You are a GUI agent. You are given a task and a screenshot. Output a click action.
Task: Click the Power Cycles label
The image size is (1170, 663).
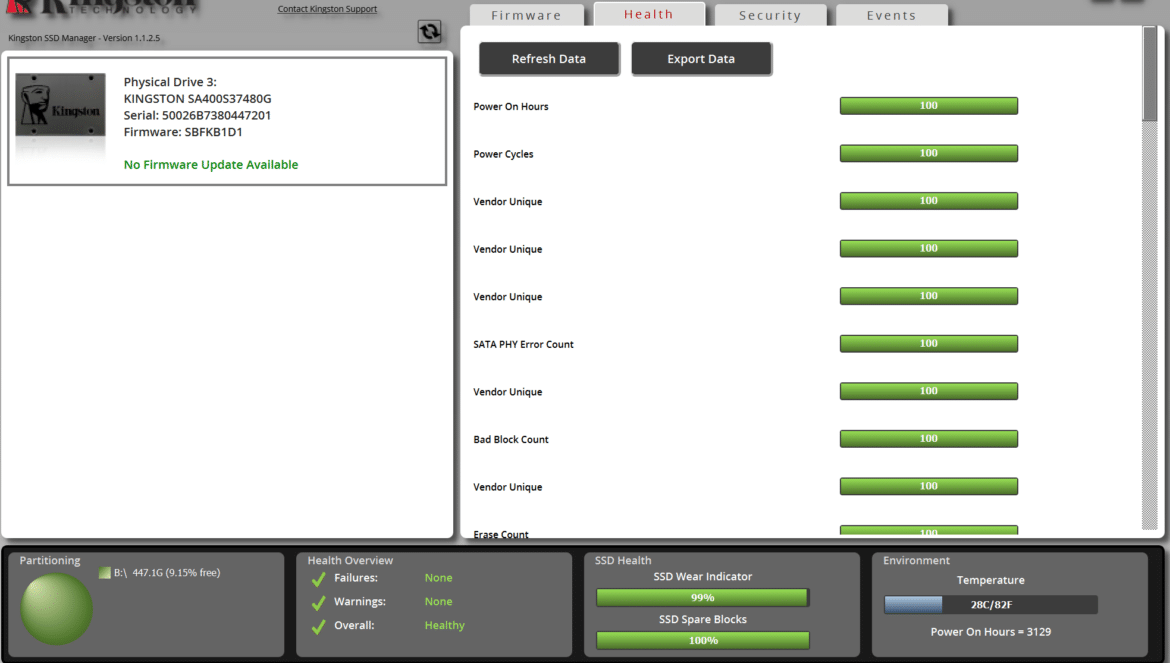pyautogui.click(x=504, y=154)
